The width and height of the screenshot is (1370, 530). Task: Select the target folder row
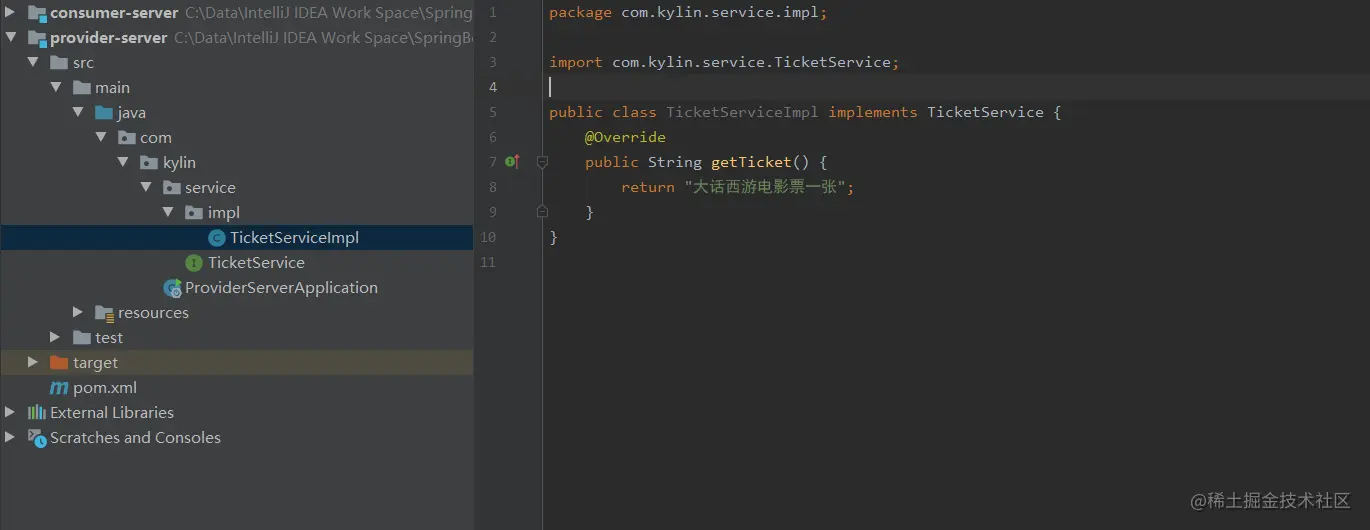pos(237,363)
